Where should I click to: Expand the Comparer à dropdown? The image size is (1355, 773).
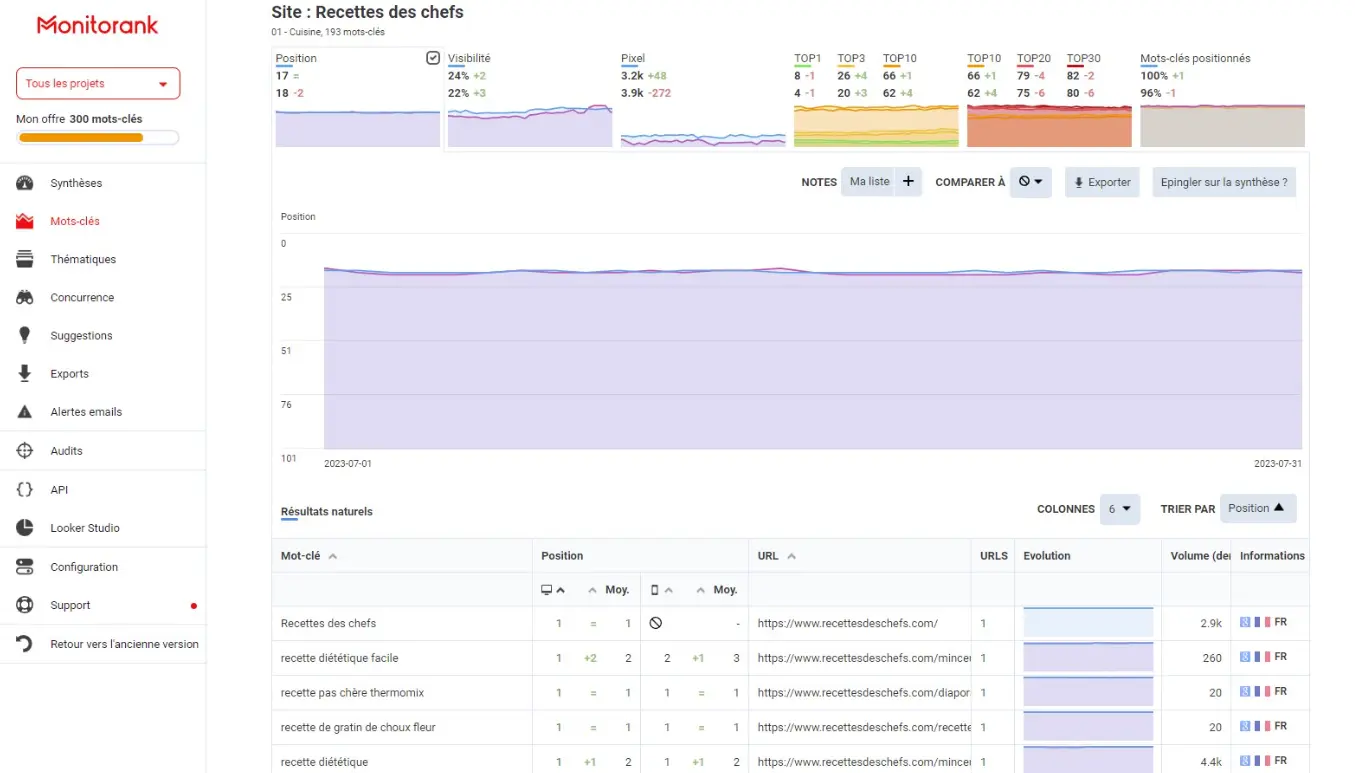pos(1030,182)
